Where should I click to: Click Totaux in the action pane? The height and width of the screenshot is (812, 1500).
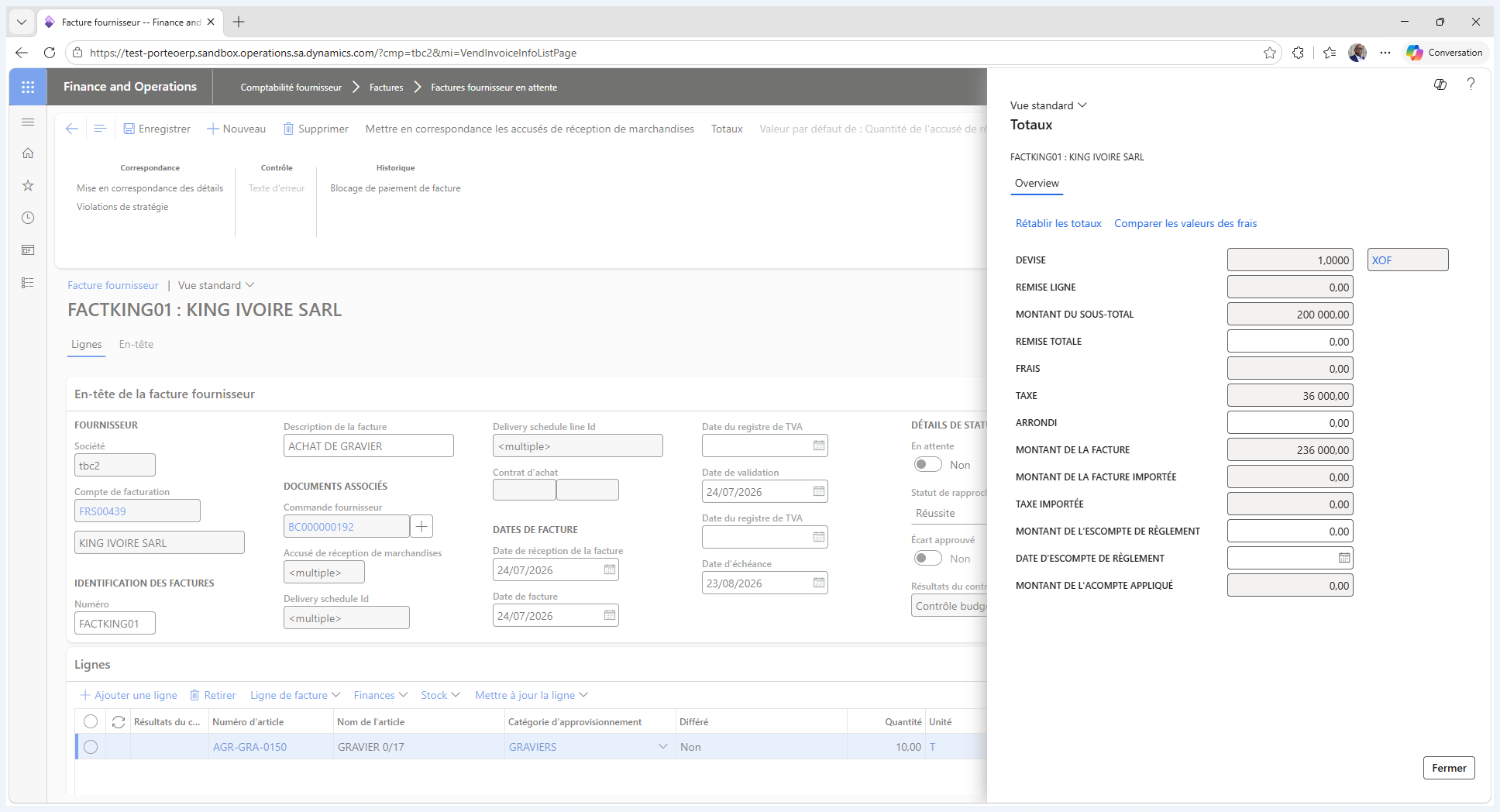(727, 129)
